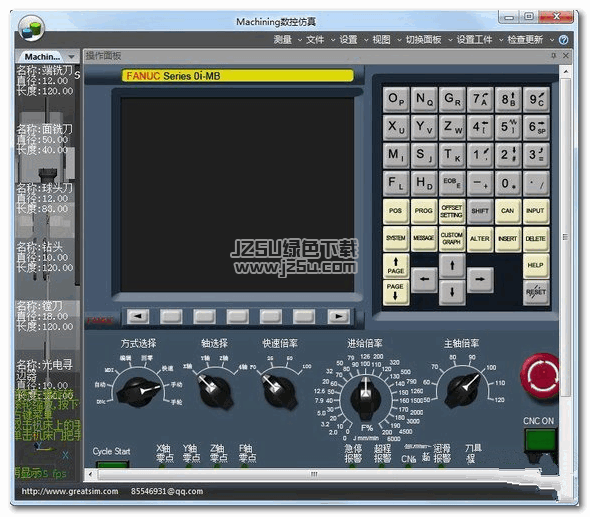Click the number 2 key
The image size is (590, 517).
[x=508, y=155]
